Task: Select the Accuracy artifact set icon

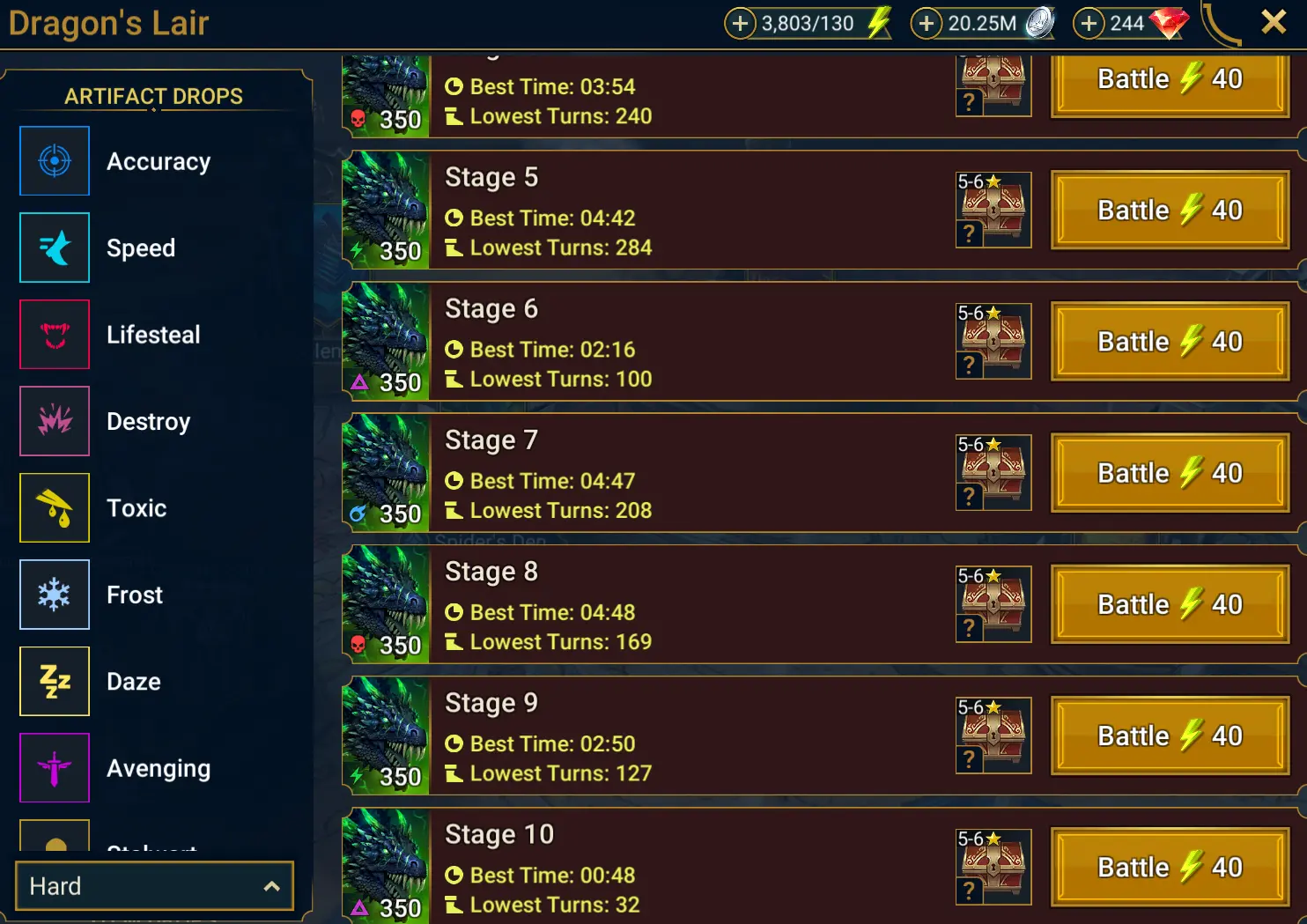Action: [x=55, y=160]
